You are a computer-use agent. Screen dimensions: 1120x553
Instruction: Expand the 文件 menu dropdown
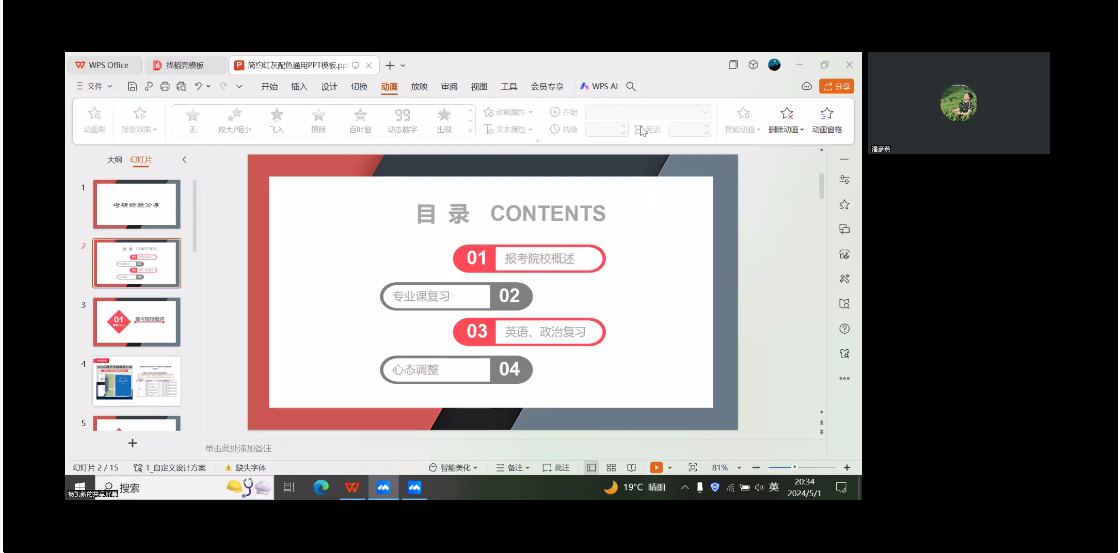pyautogui.click(x=95, y=87)
